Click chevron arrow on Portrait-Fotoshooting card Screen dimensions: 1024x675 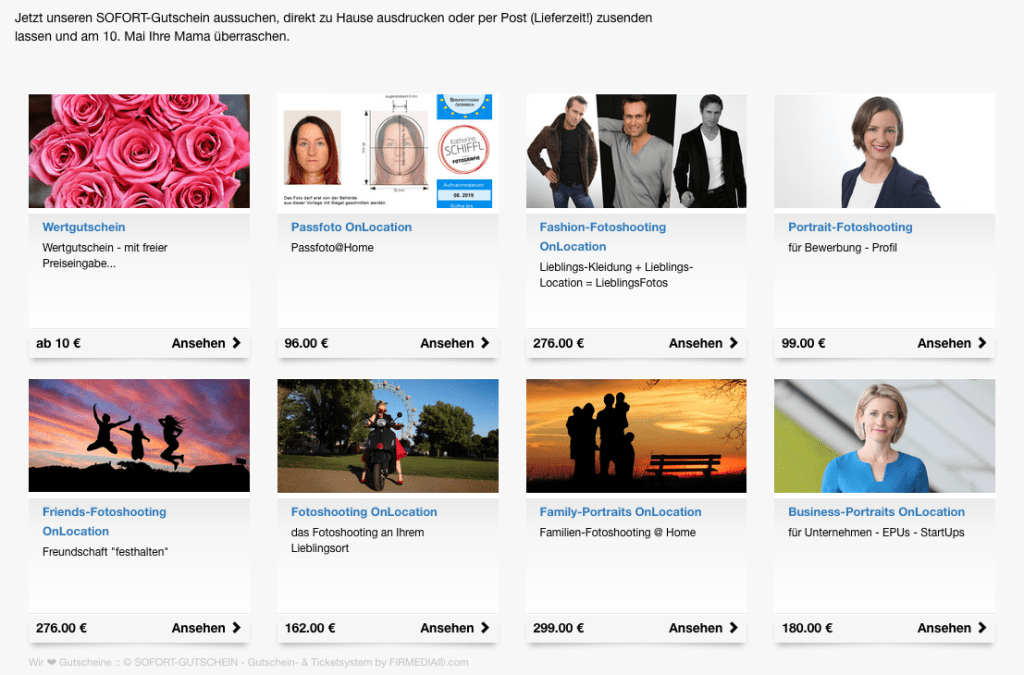[x=982, y=343]
